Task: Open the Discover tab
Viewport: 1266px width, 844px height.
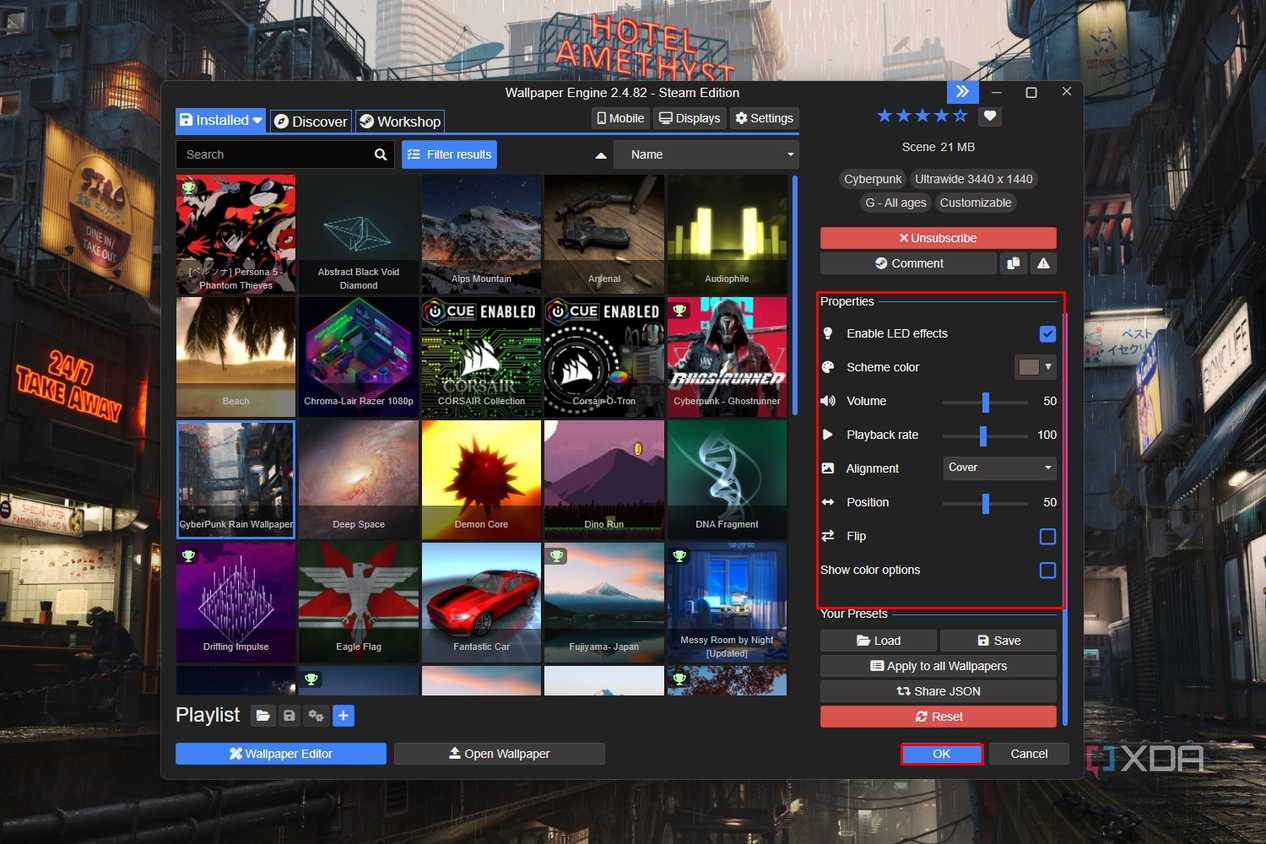Action: pos(311,121)
